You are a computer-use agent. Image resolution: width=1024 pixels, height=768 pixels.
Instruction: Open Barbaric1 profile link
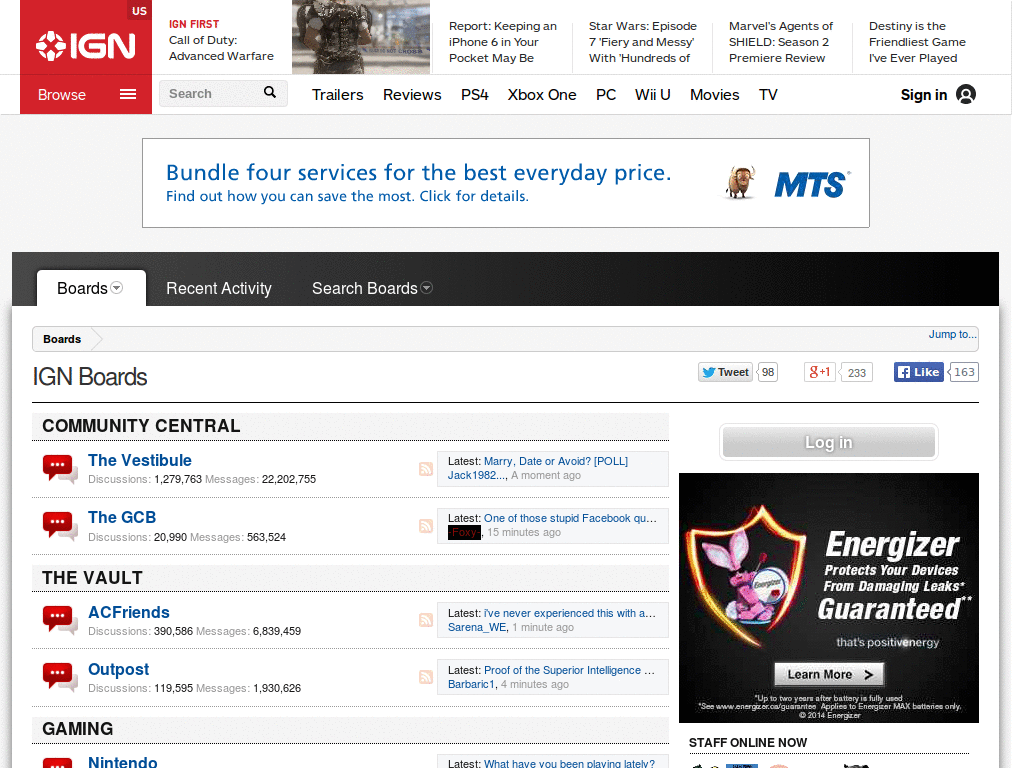click(472, 684)
